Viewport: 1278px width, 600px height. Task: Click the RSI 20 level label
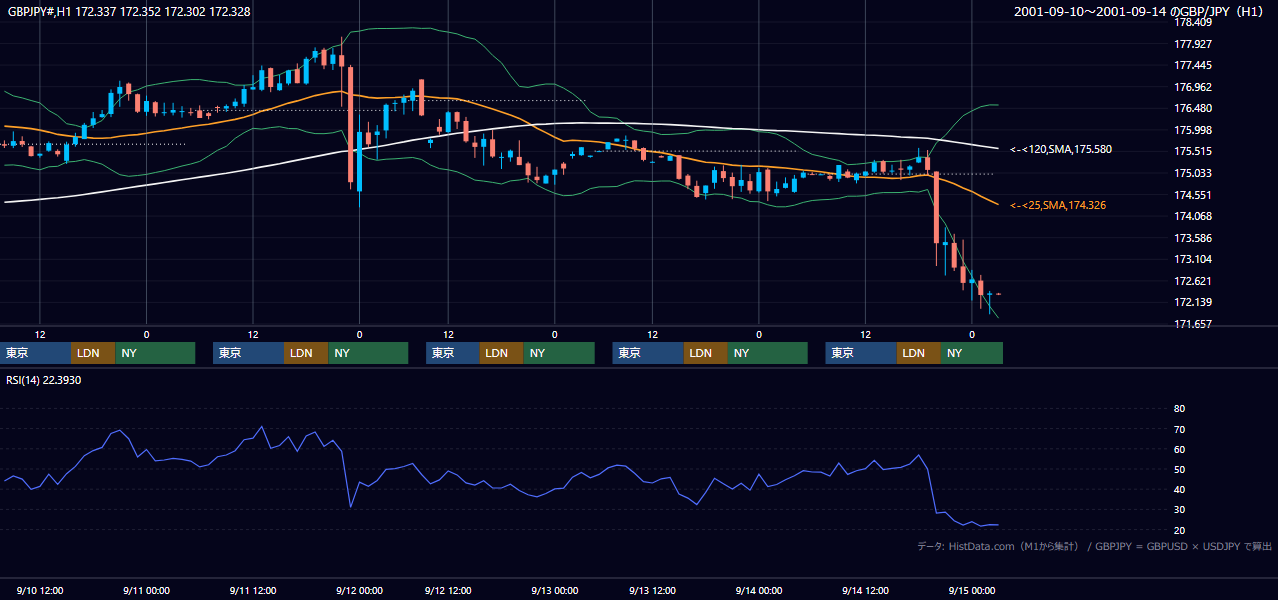coord(1179,530)
